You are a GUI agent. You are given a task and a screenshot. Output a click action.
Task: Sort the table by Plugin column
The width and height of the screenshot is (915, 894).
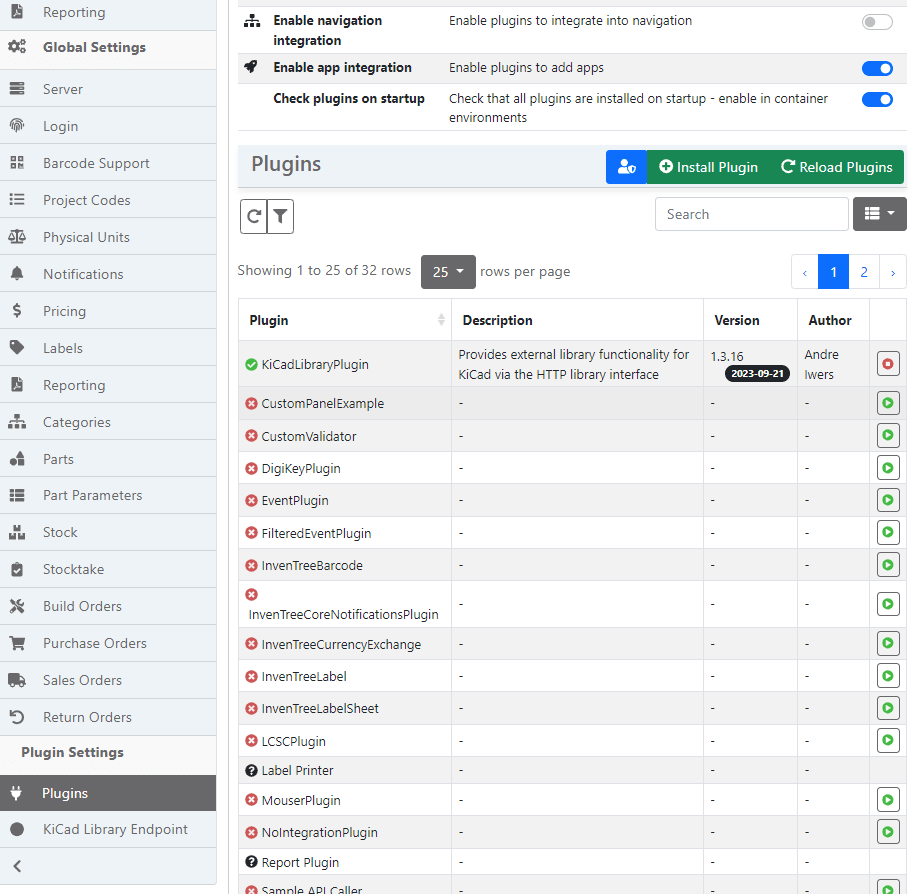tap(344, 320)
